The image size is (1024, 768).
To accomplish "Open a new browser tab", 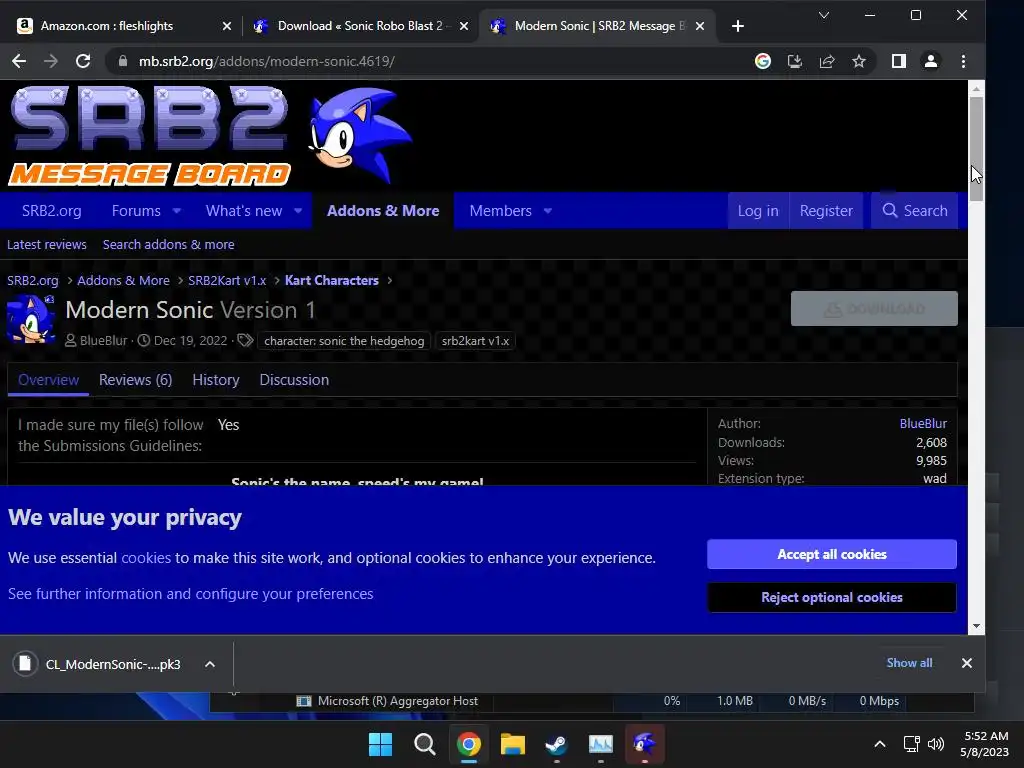I will [x=737, y=26].
